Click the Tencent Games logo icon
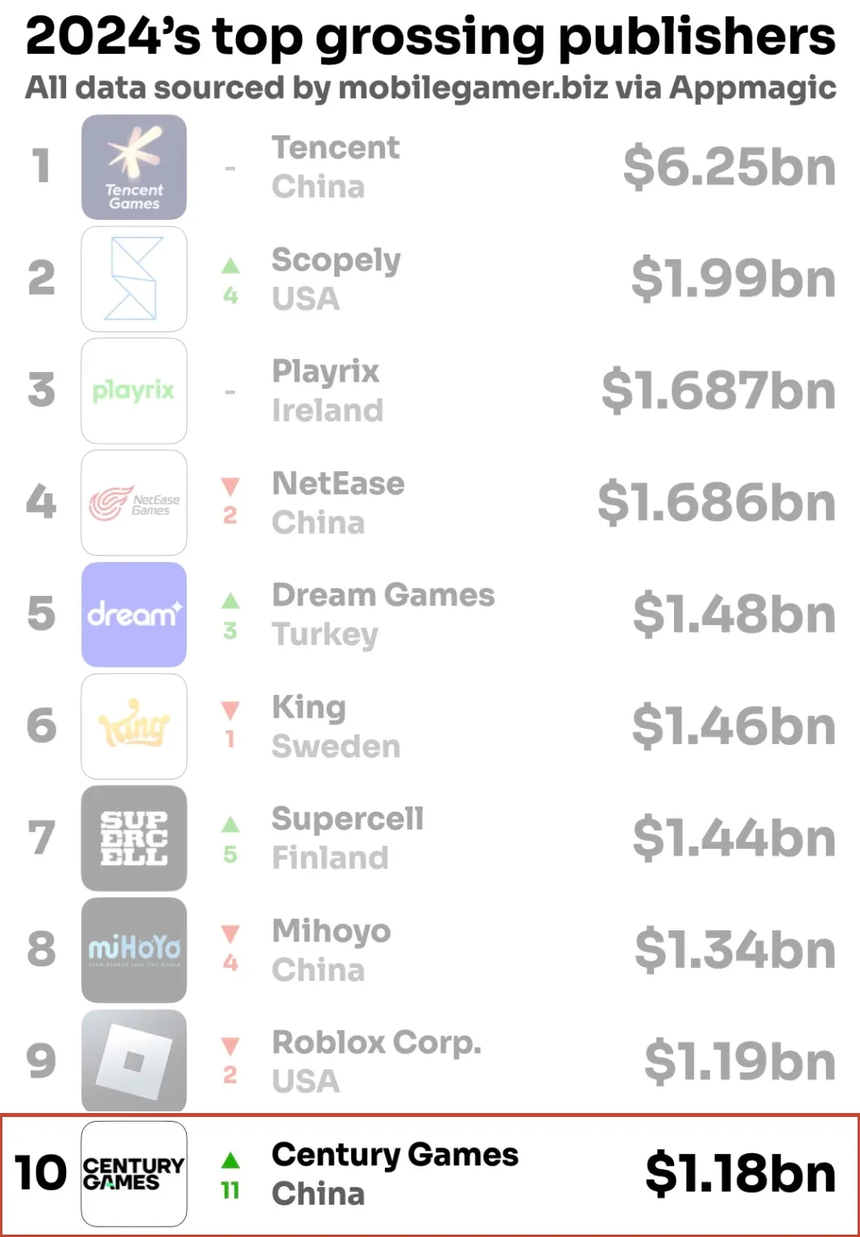860x1237 pixels. coord(134,167)
